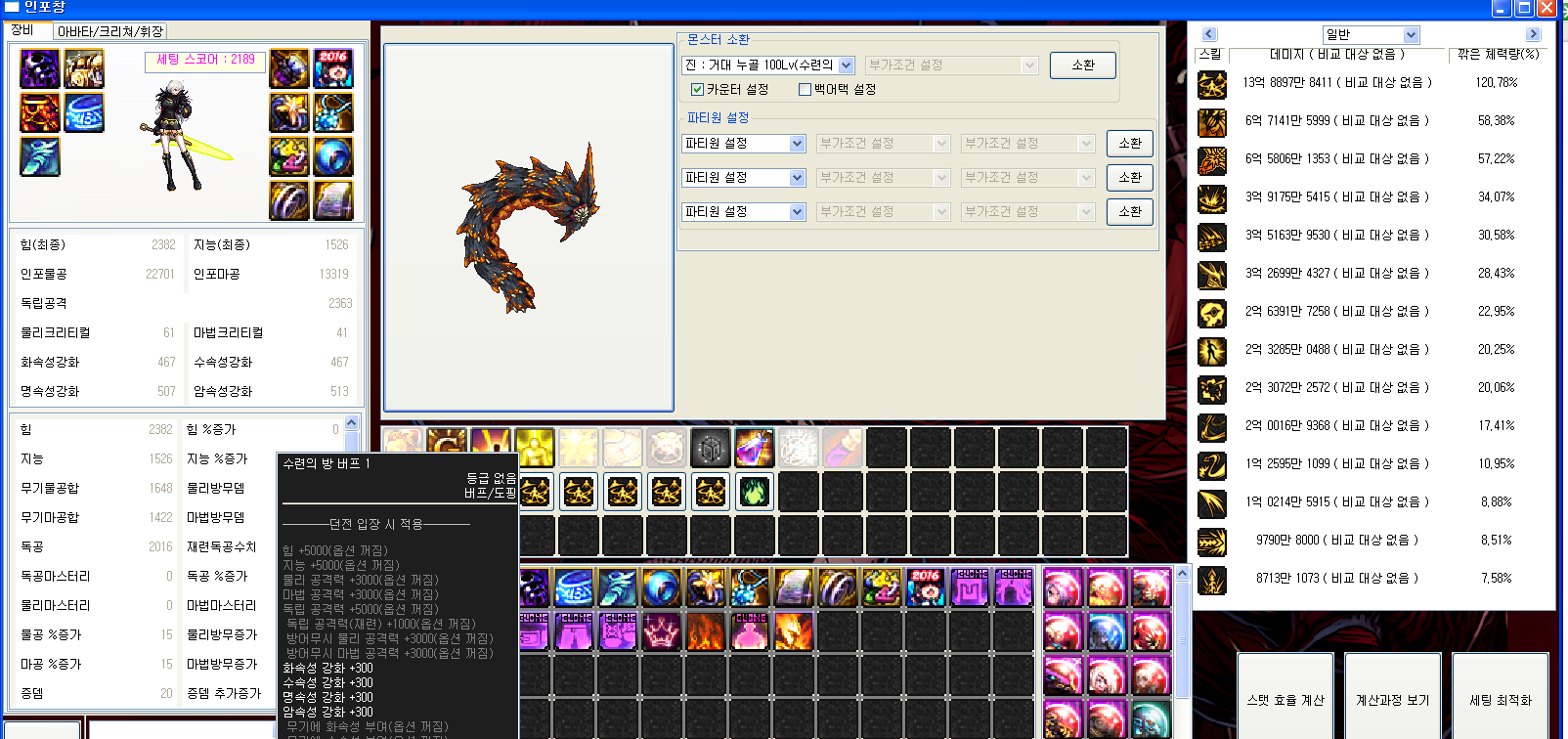Viewport: 1568px width, 739px height.
Task: Select the equipped blue gem necklace icon
Action: (333, 113)
